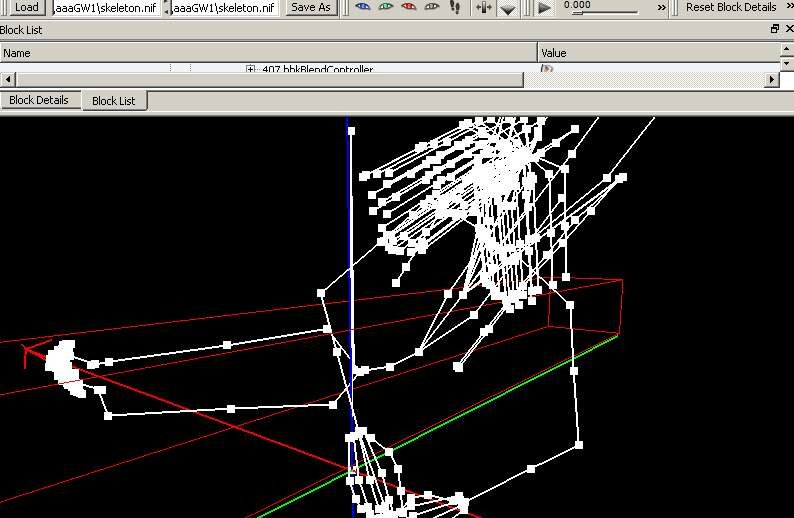Edit the load file path field
This screenshot has width=794, height=518.
point(106,8)
